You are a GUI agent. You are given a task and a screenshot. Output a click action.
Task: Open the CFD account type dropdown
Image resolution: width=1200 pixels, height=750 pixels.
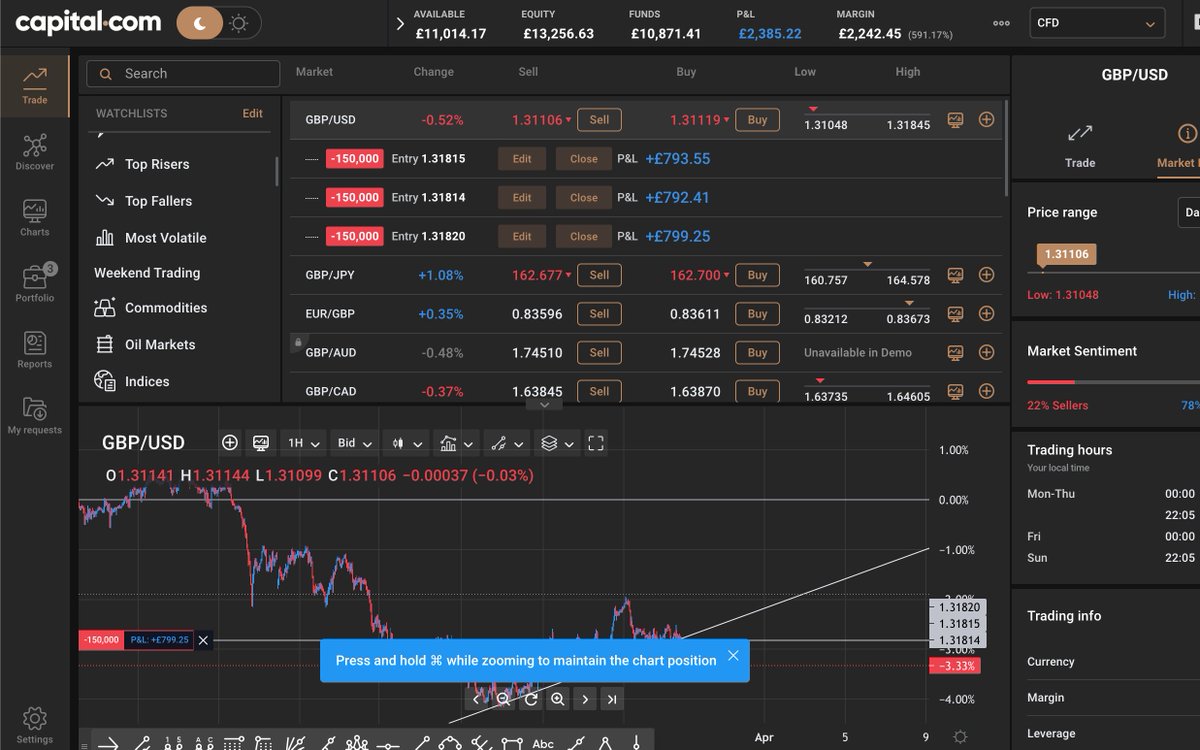[x=1097, y=22]
